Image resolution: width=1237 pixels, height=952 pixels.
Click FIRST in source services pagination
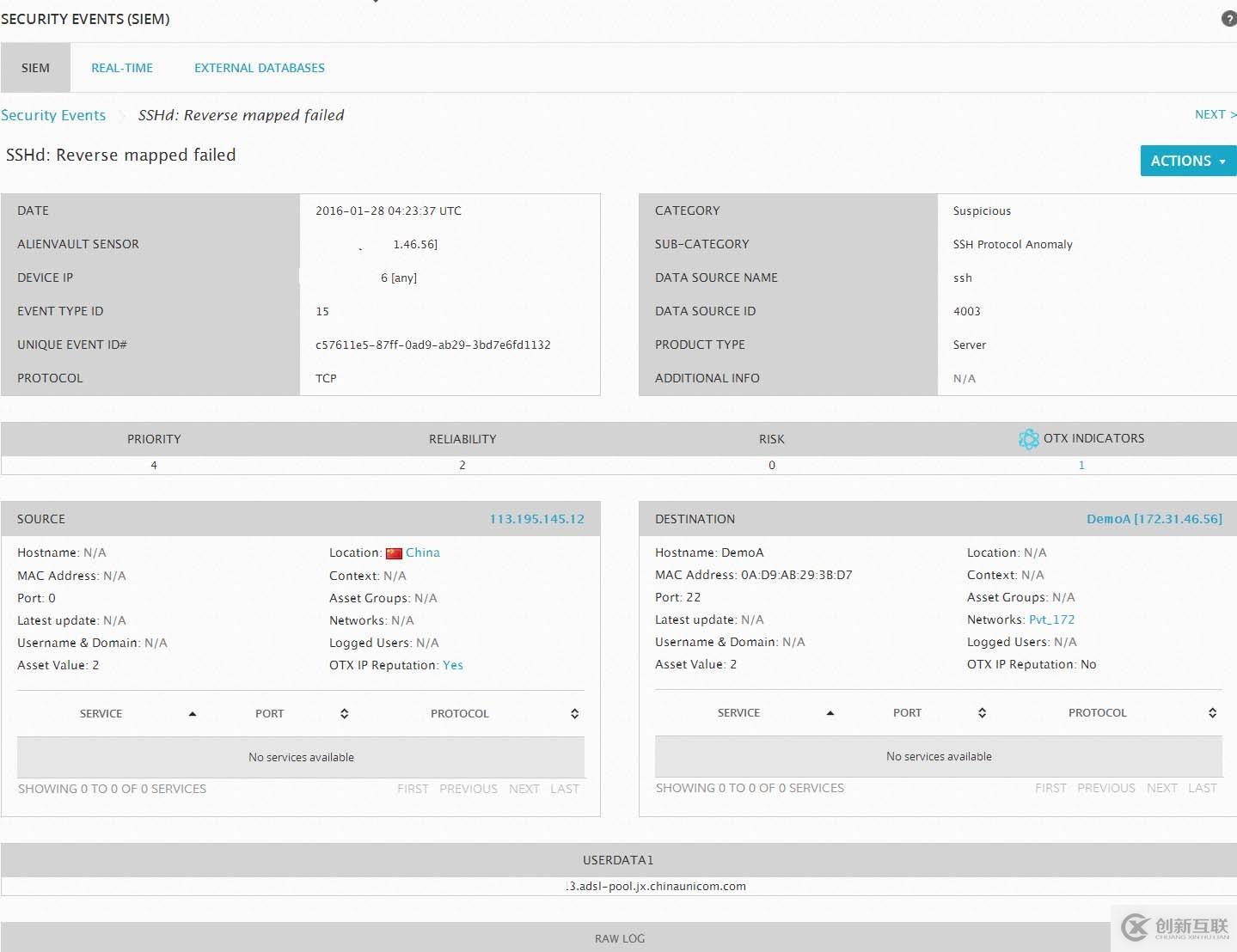413,789
